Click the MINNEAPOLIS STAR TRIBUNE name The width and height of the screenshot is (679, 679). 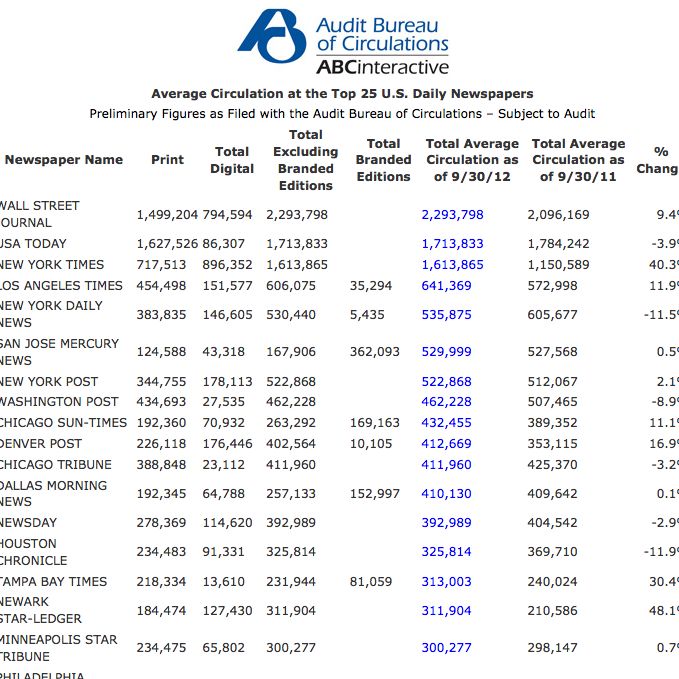[58, 647]
